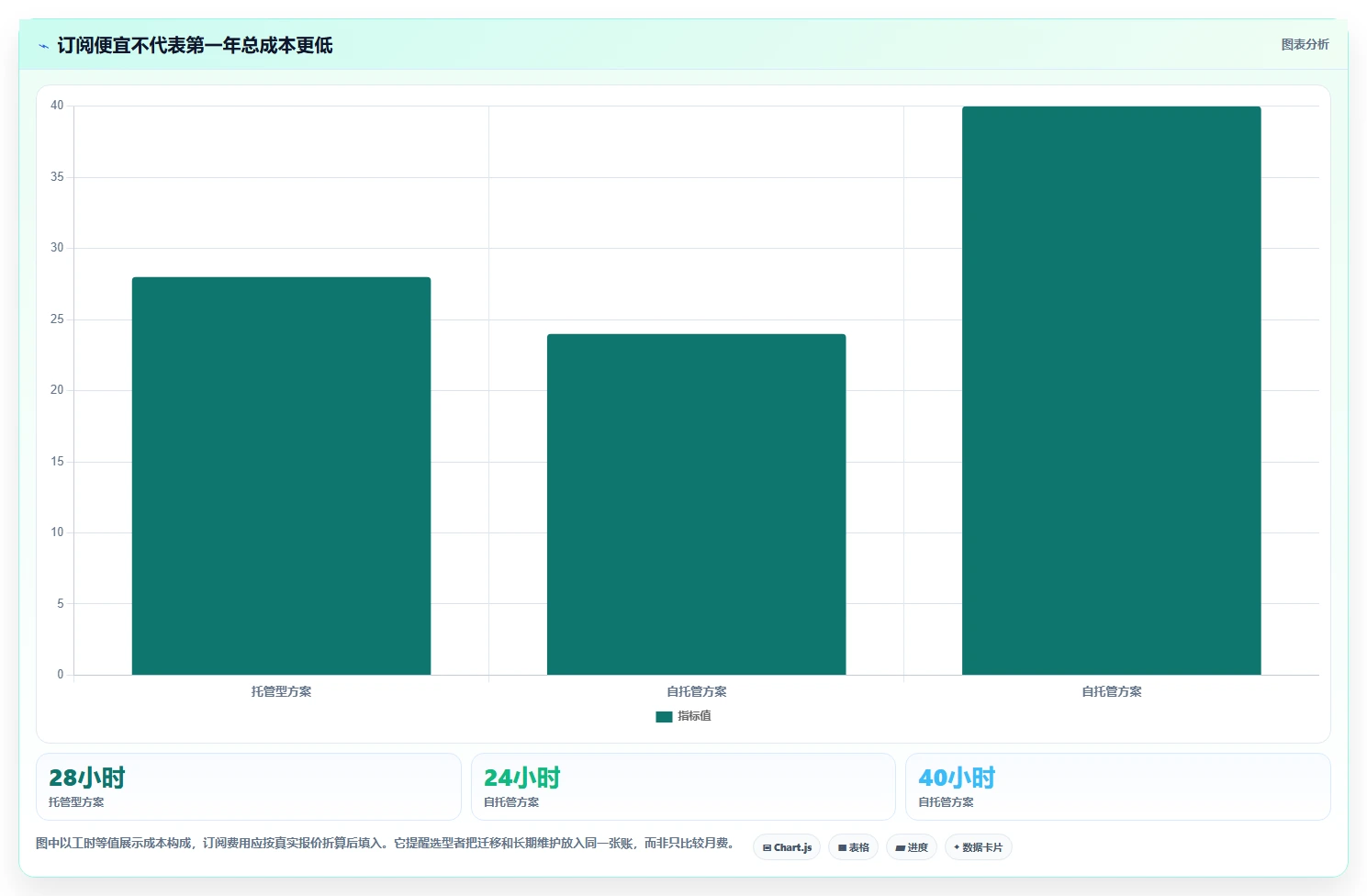Open the Chart.js tag chip
Screen dimensions: 1367x896
click(x=787, y=847)
